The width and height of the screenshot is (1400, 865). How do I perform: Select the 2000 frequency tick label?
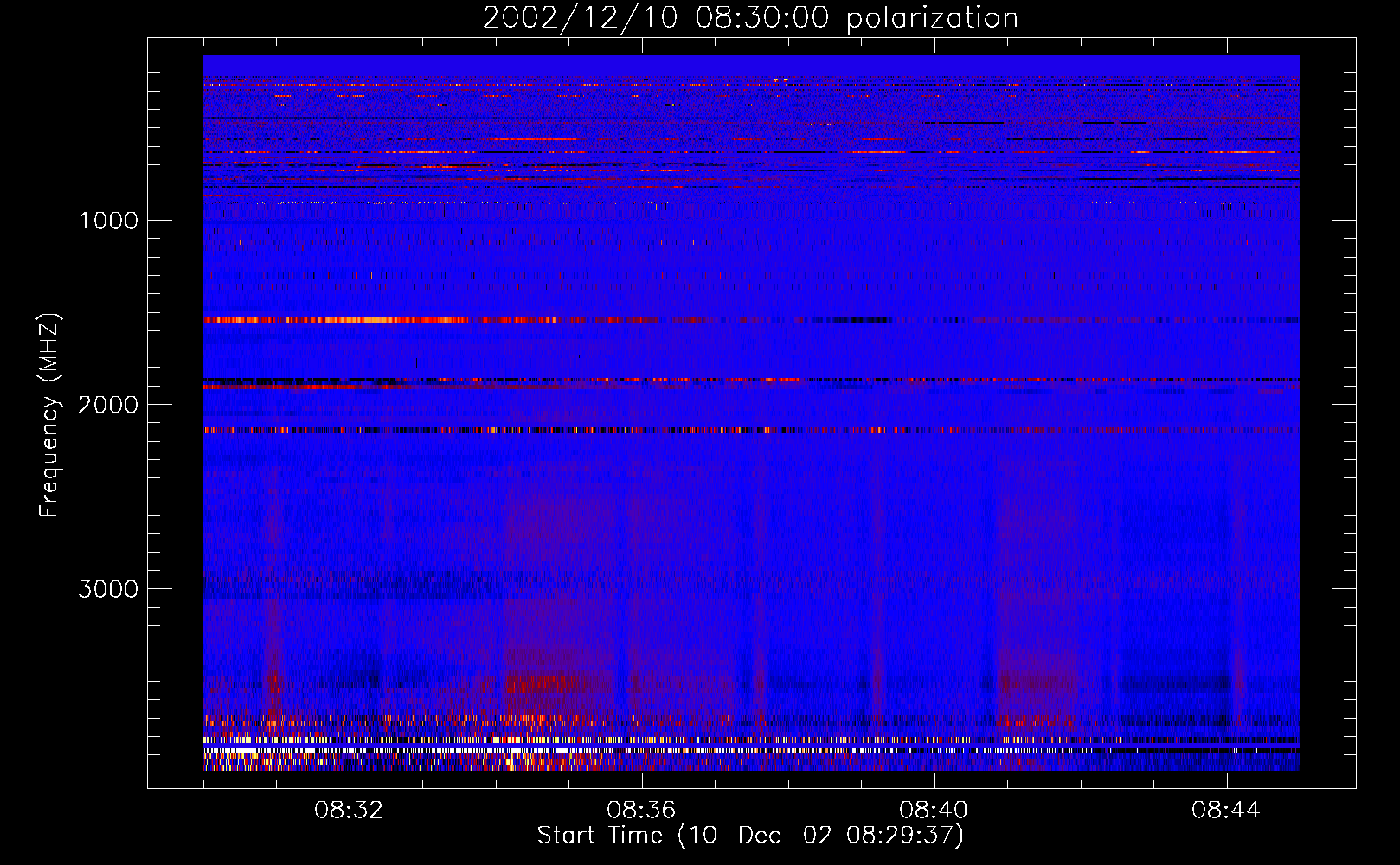[108, 405]
